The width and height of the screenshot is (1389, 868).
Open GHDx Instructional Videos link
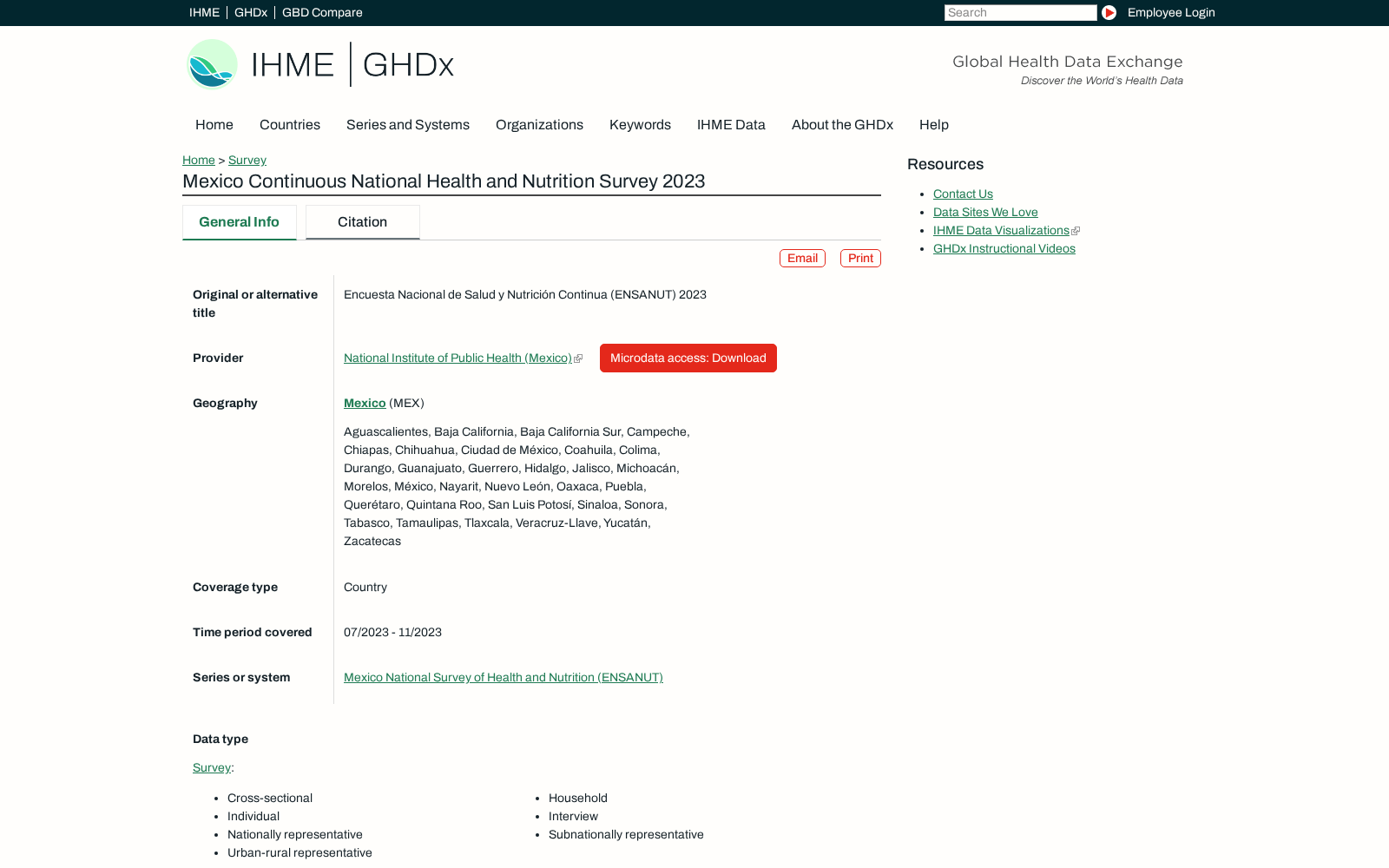click(1004, 248)
